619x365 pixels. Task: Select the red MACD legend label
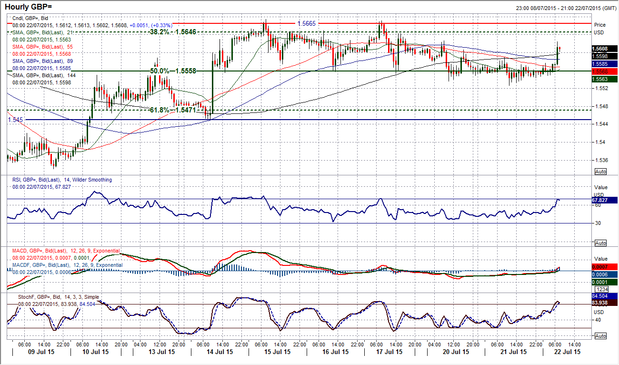click(66, 251)
